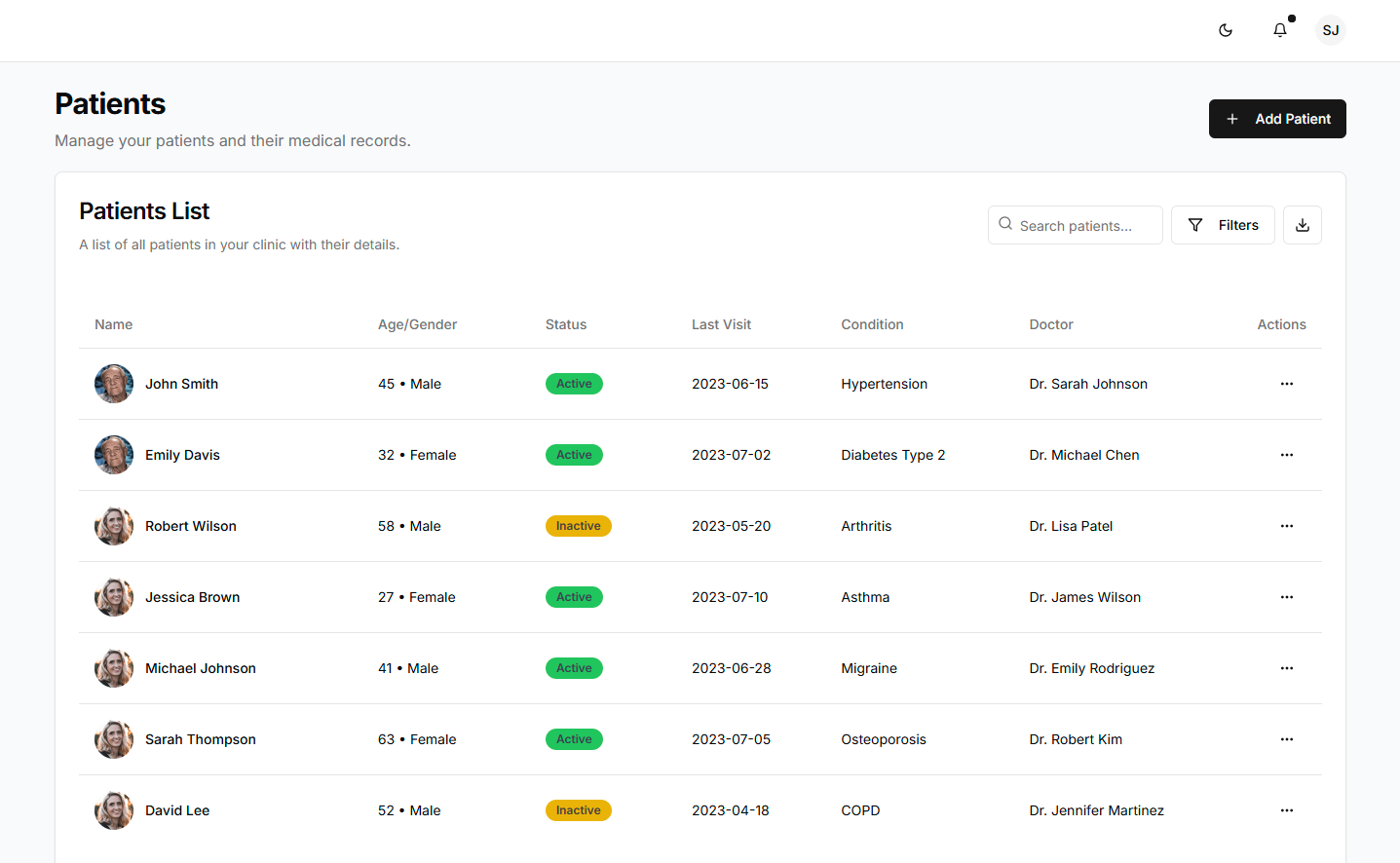This screenshot has height=863, width=1400.
Task: Expand actions menu for David Lee
Action: tap(1287, 810)
